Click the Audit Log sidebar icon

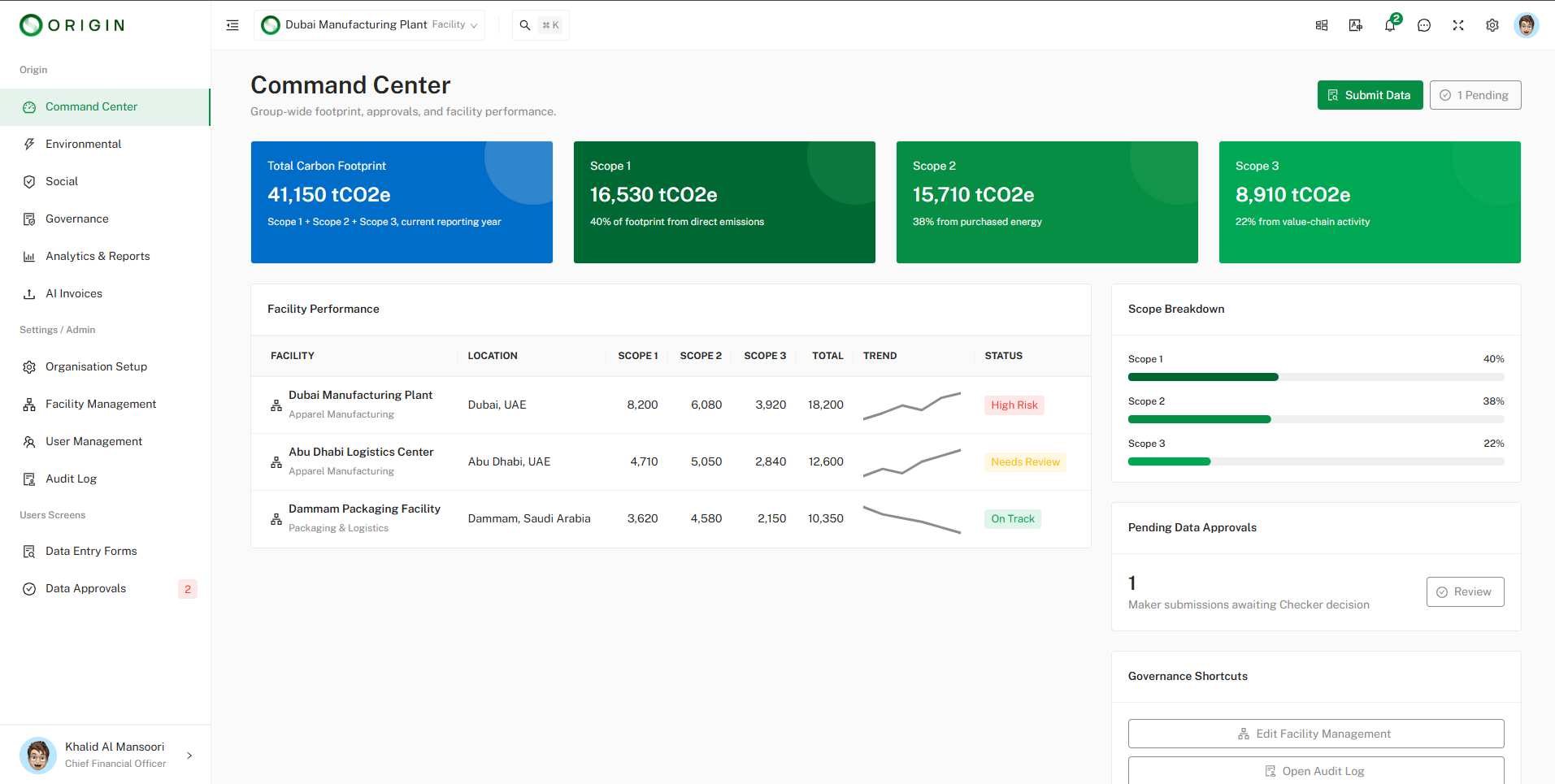pyautogui.click(x=29, y=479)
